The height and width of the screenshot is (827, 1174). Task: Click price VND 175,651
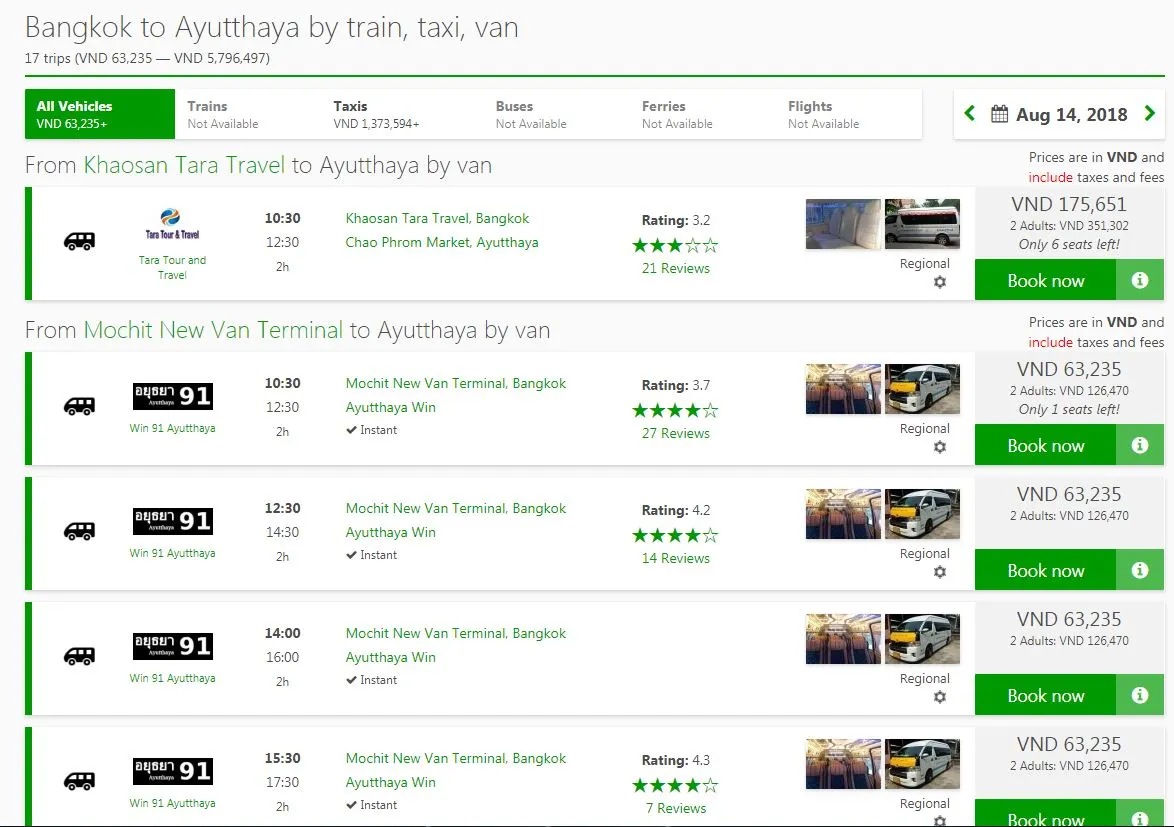click(x=1069, y=204)
